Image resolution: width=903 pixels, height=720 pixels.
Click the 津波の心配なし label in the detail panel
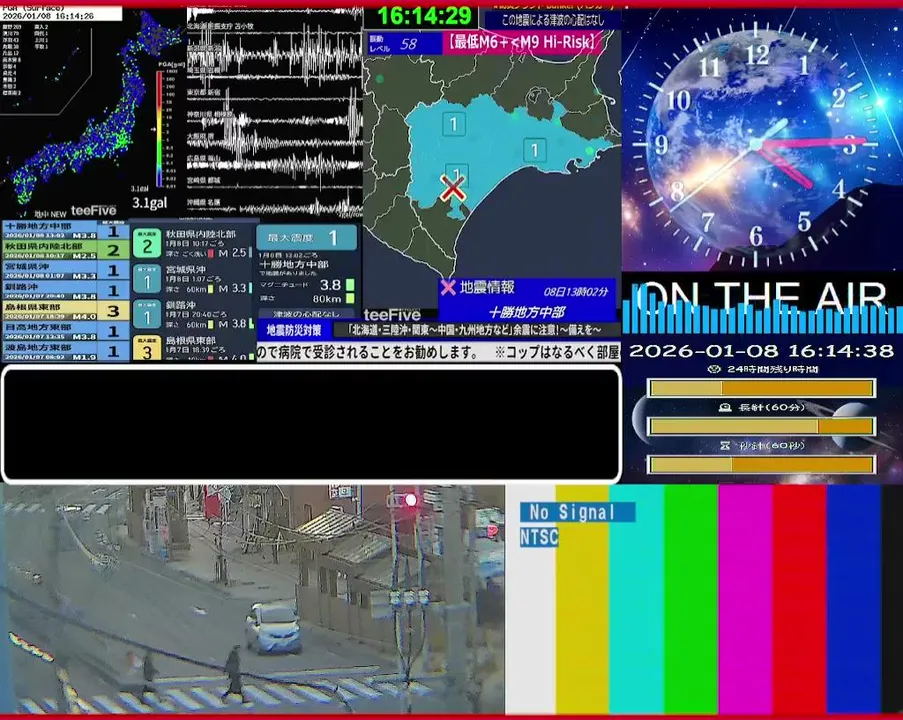pyautogui.click(x=306, y=314)
